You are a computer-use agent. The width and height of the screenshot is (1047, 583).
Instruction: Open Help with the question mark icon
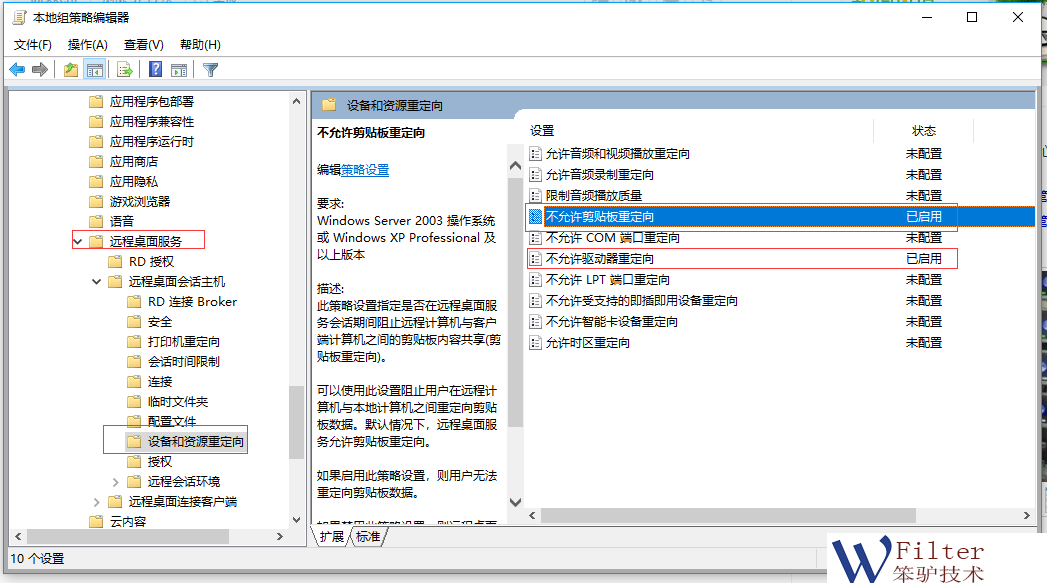(x=156, y=70)
